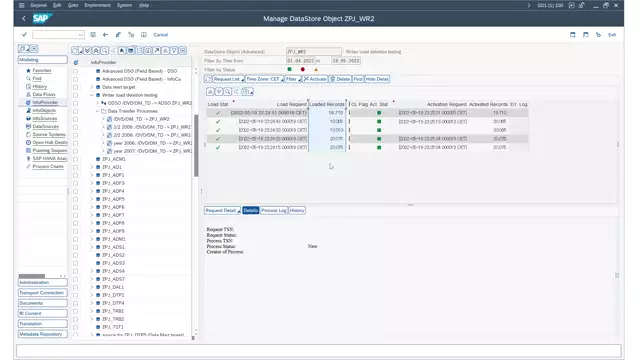Tick checkbox beside Advanced DSO (Field Based) - DSO
Screen dimensions: 640x360
coord(76,71)
